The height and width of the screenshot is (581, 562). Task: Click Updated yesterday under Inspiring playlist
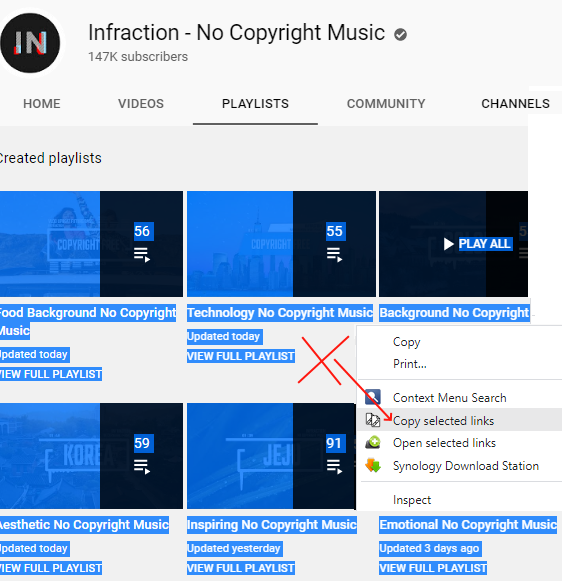(x=235, y=548)
